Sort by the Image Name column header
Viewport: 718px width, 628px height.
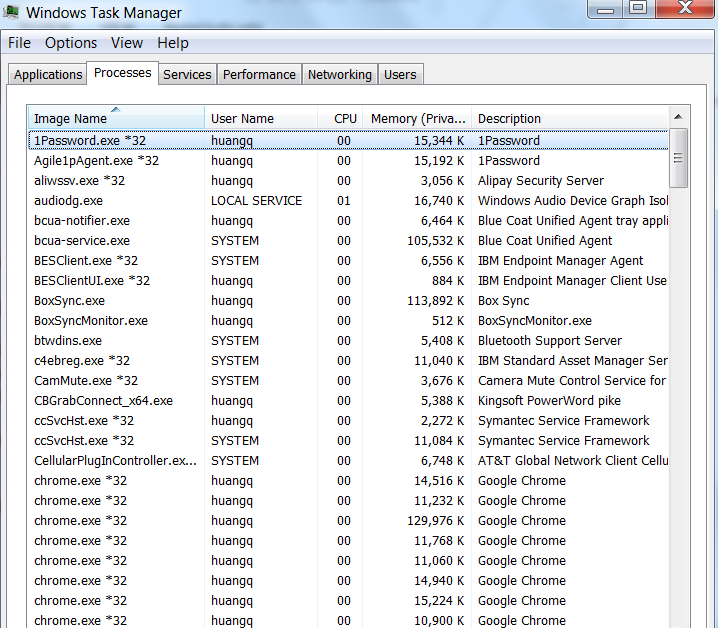pyautogui.click(x=116, y=118)
